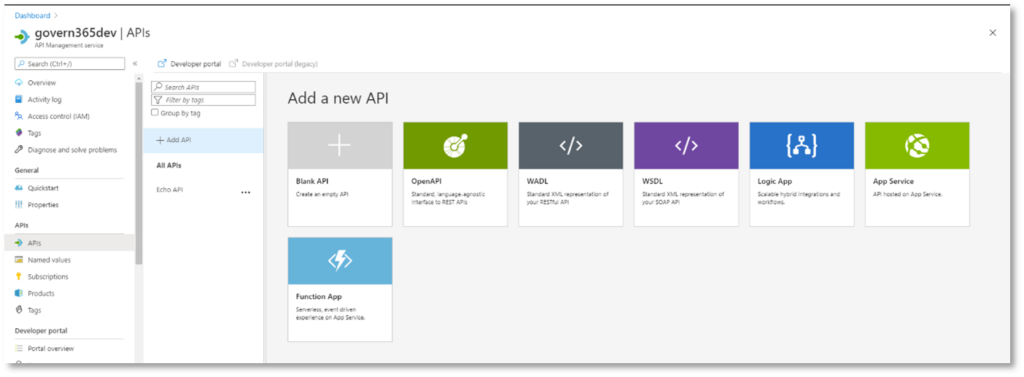Click the Activity log icon
This screenshot has width=1024, height=377.
click(x=19, y=99)
